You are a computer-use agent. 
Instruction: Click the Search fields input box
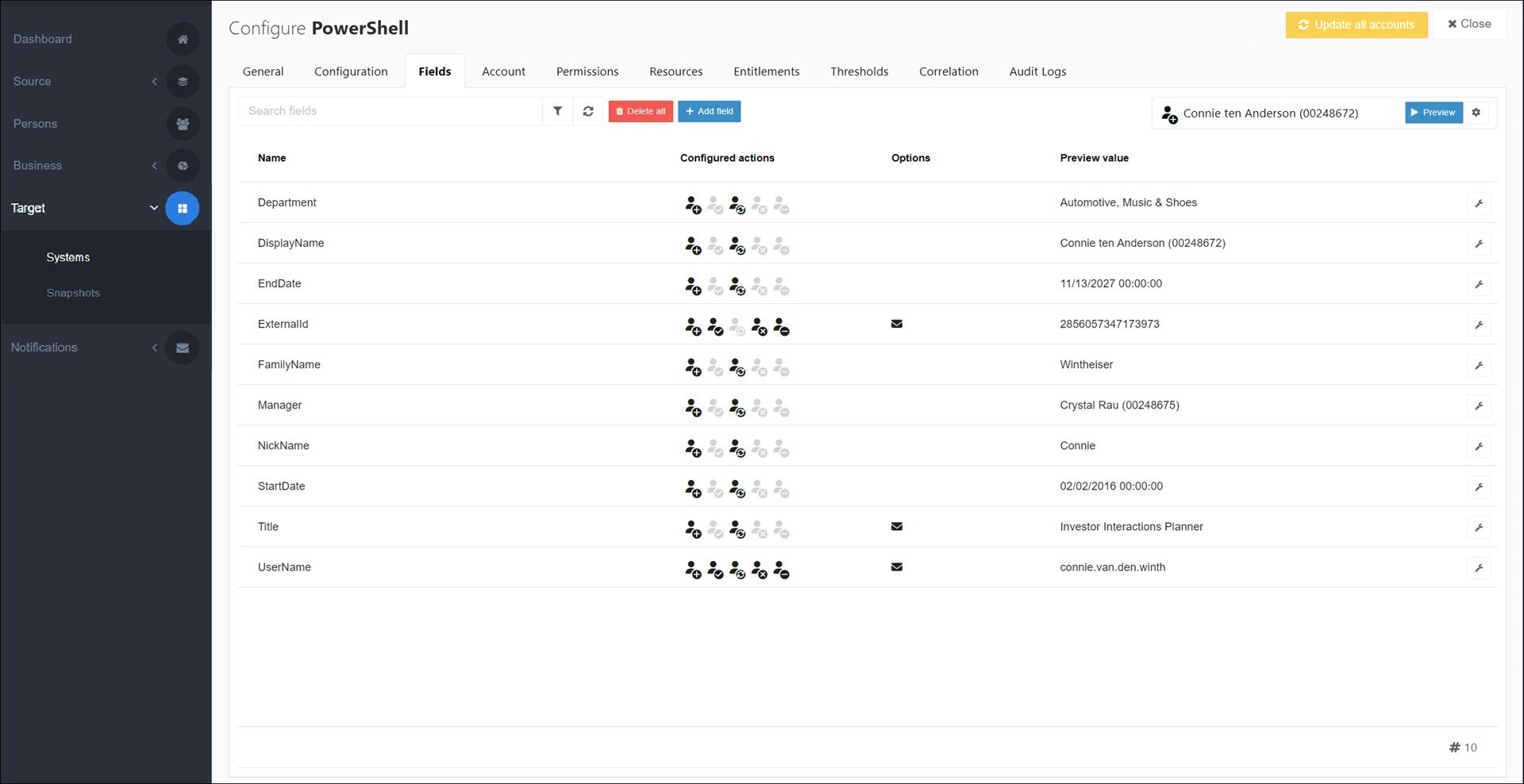tap(390, 111)
